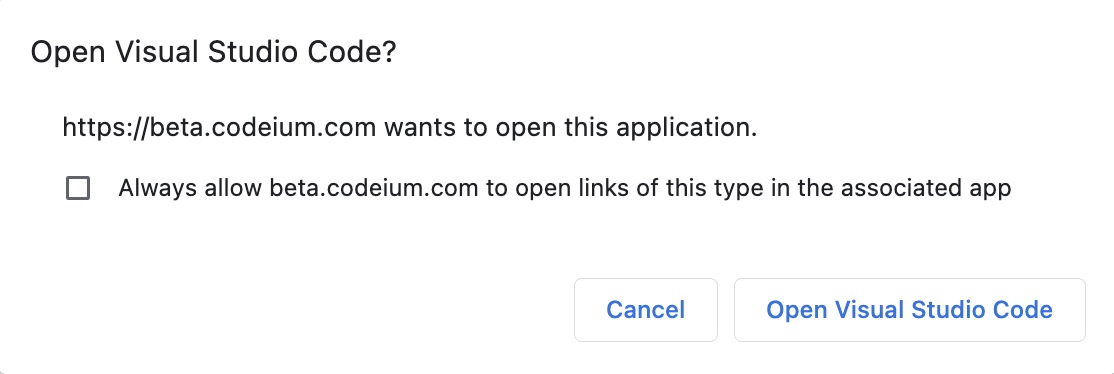Allow beta.codeium.com to open VS Code

909,309
